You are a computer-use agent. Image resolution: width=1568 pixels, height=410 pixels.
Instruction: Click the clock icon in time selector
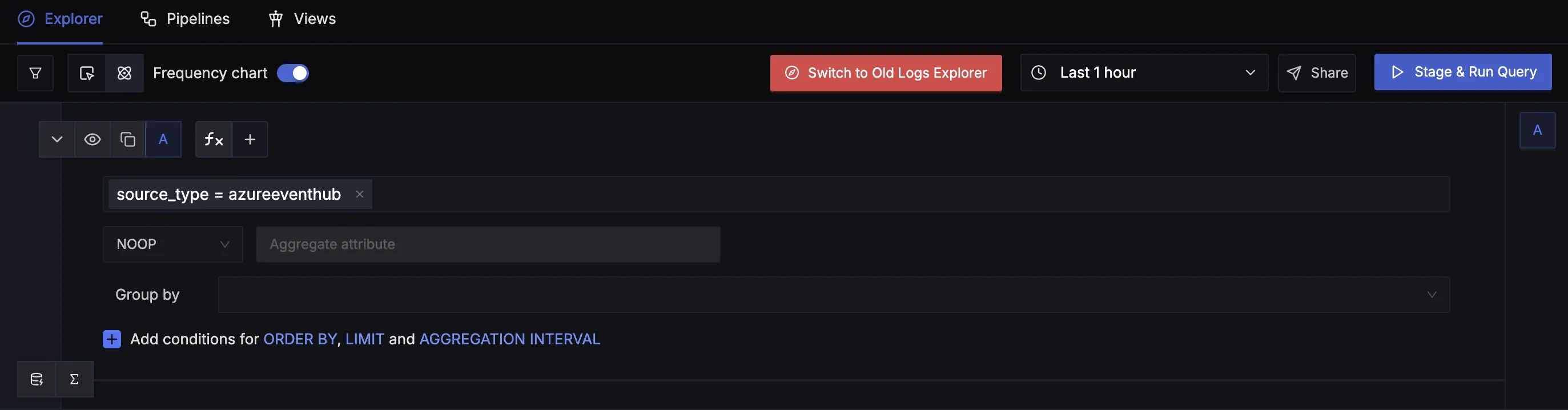[1039, 73]
